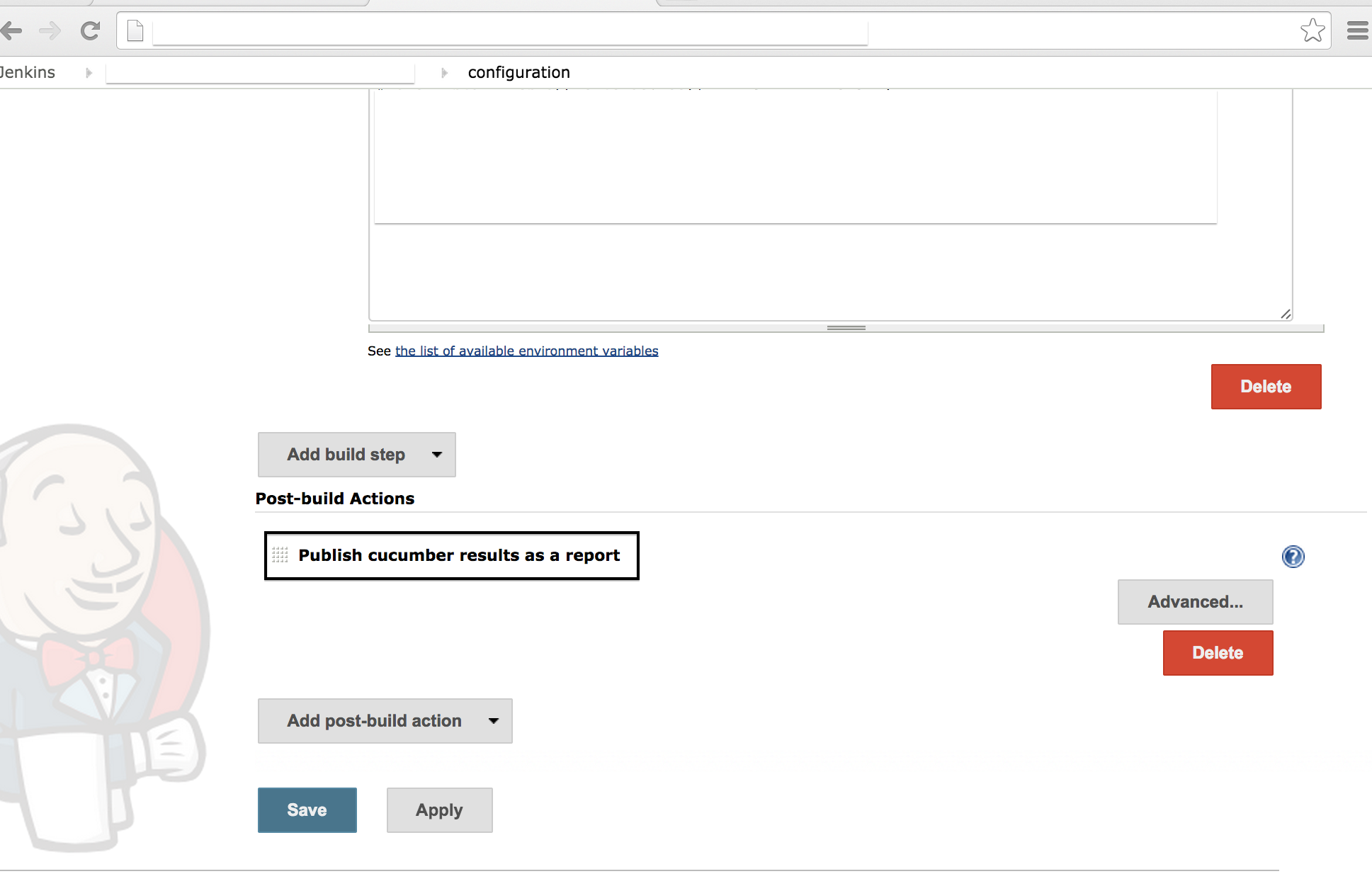Click the browser forward arrow
This screenshot has width=1372, height=886.
[50, 30]
